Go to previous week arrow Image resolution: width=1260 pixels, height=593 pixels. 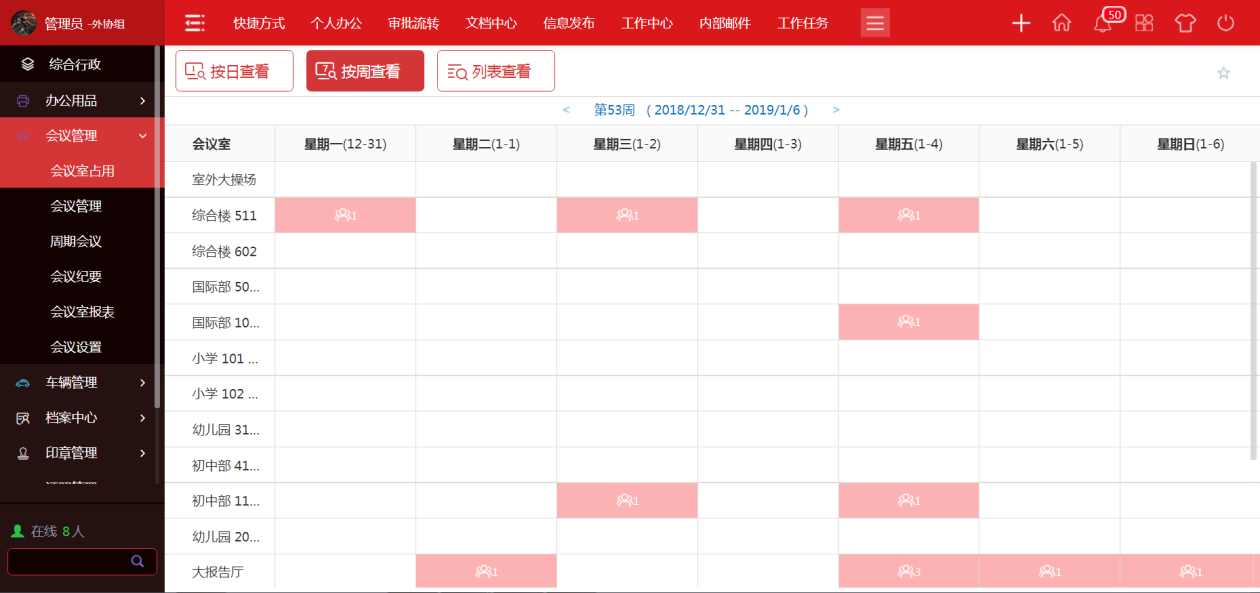pyautogui.click(x=566, y=110)
